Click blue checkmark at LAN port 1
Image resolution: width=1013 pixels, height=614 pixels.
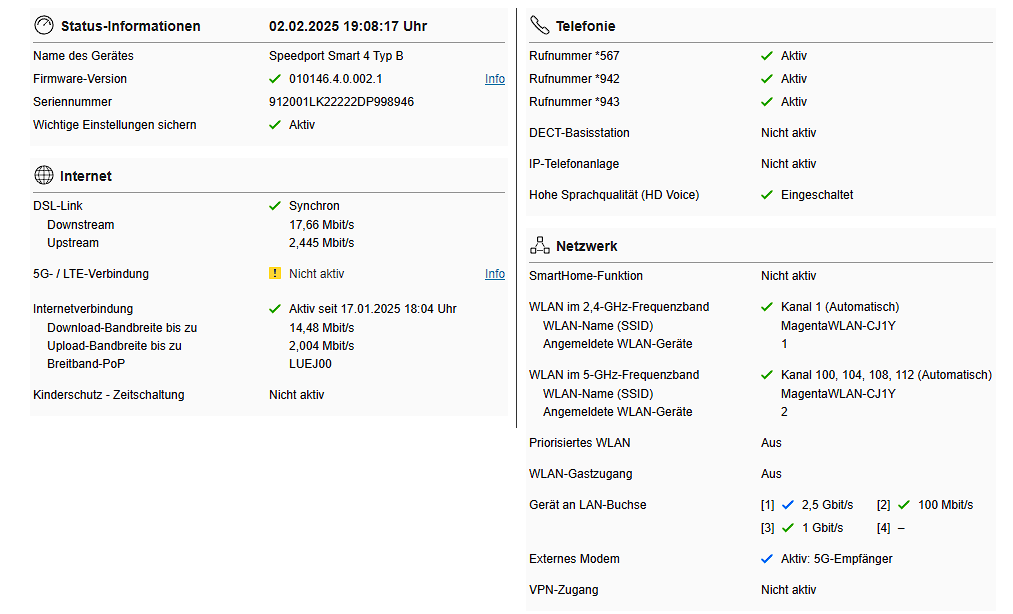click(x=787, y=505)
